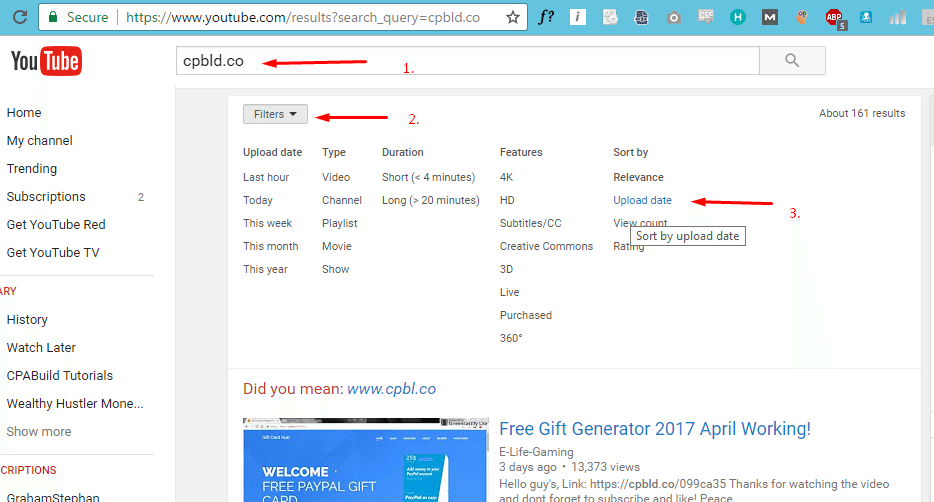Filter by the 3D feature

click(506, 269)
